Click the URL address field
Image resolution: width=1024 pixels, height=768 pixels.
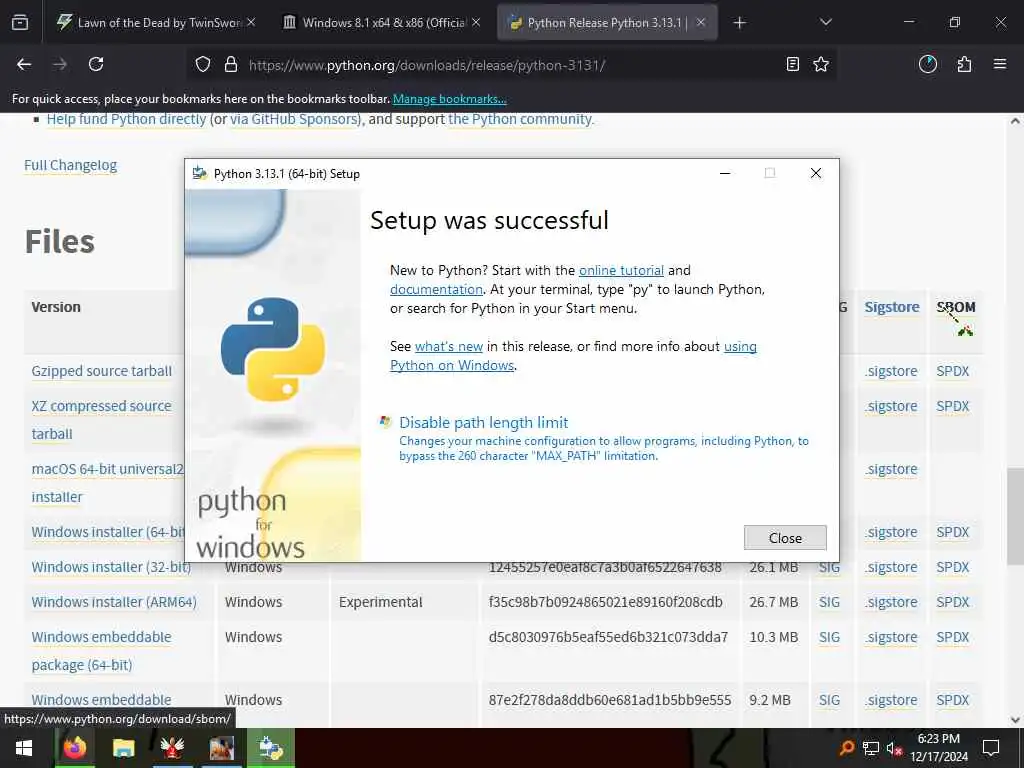click(511, 65)
